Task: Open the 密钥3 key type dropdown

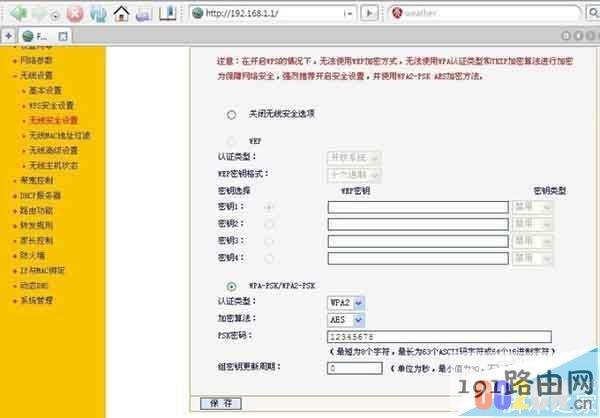Action: pos(532,241)
